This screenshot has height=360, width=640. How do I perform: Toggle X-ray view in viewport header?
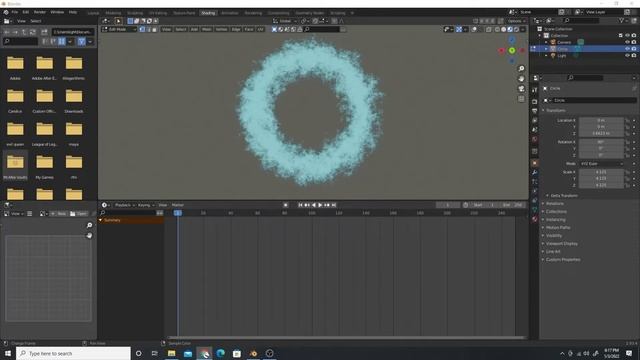[489, 29]
